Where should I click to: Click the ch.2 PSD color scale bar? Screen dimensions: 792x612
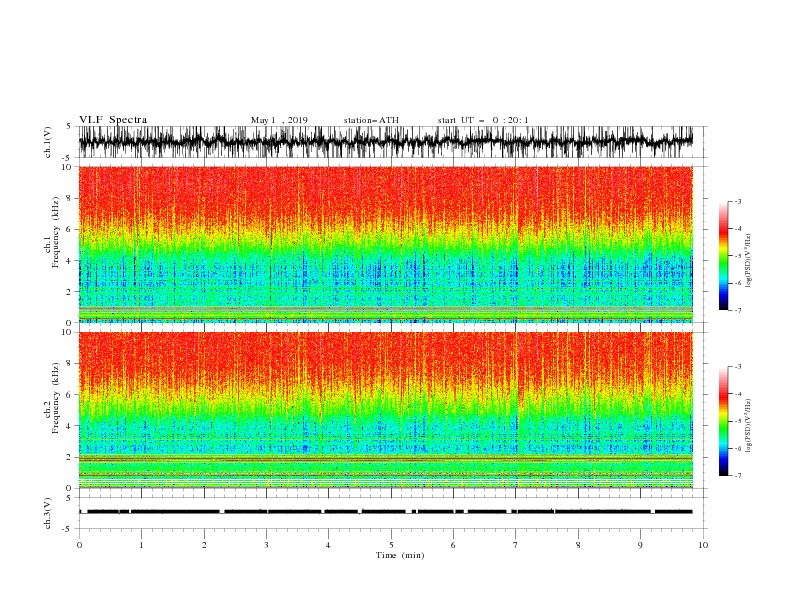(723, 421)
